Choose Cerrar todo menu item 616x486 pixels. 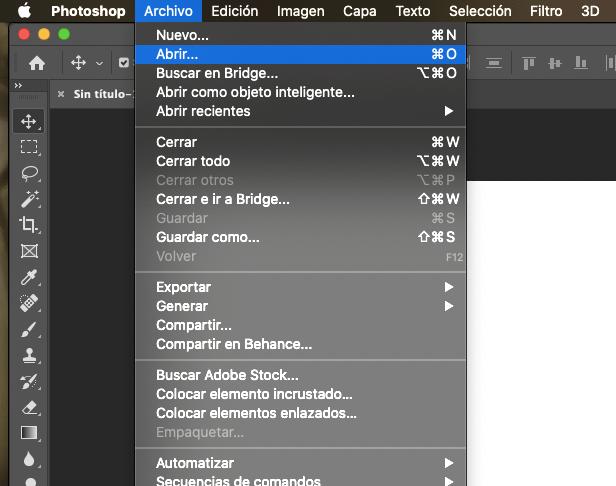click(x=301, y=161)
